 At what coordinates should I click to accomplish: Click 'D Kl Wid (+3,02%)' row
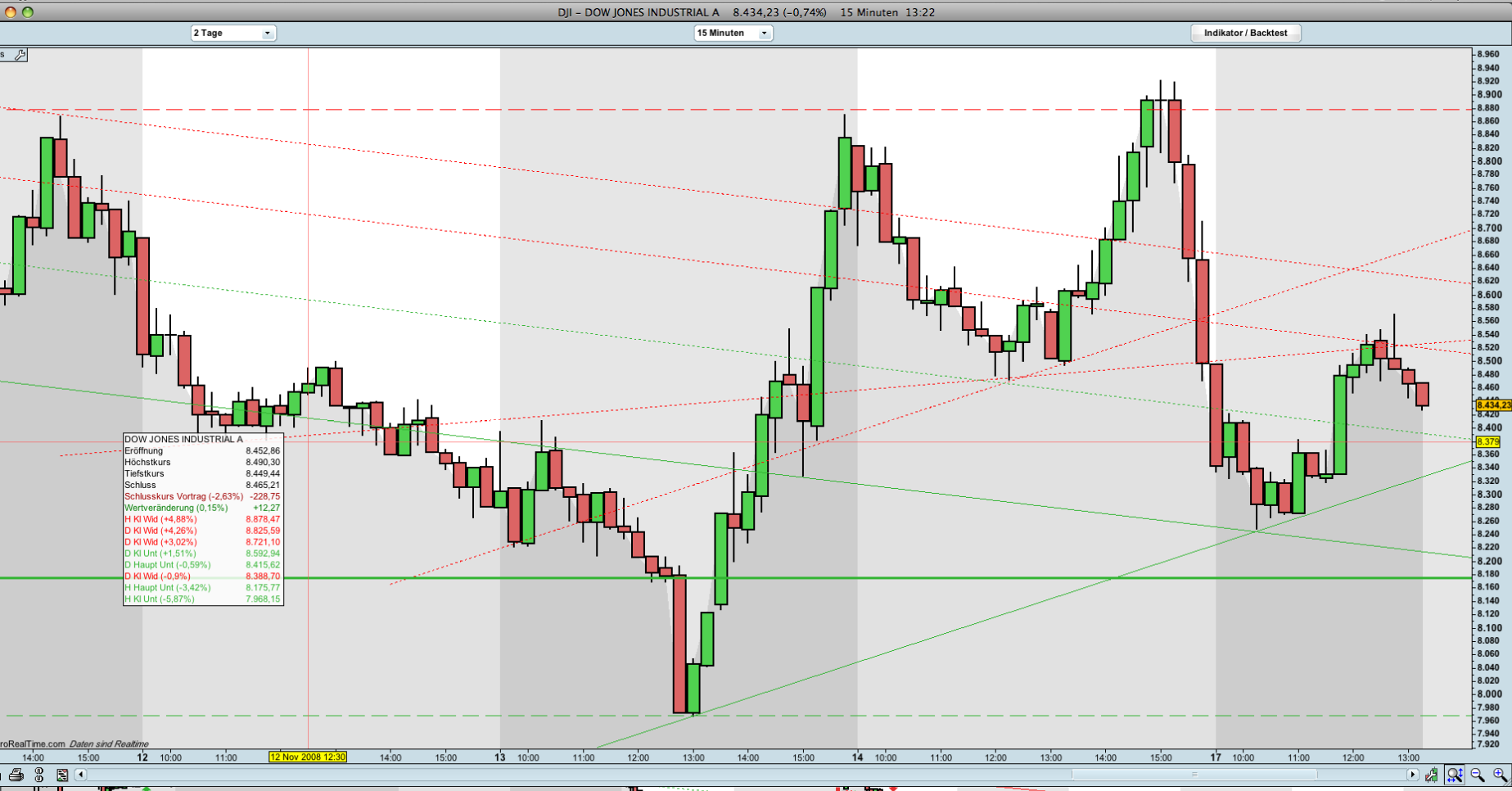pos(202,543)
